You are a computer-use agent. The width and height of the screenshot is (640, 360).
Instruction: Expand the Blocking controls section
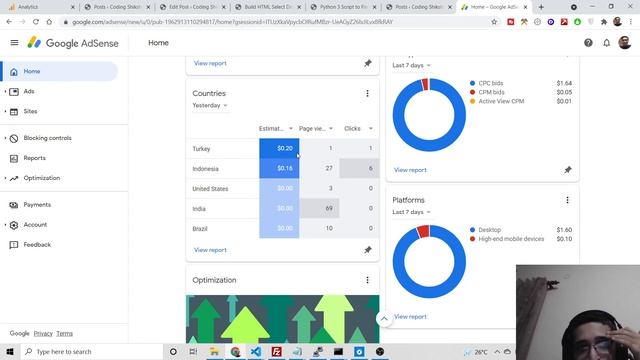(5, 138)
